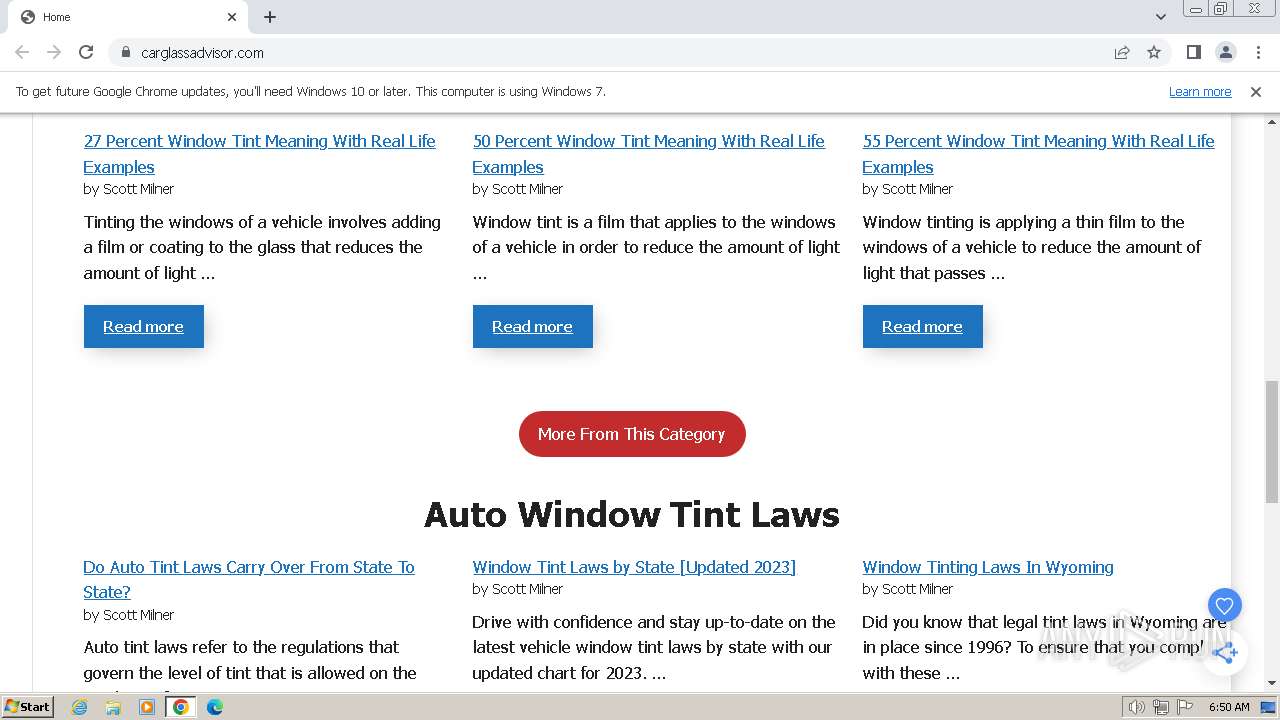Go back using the browser back arrow
The height and width of the screenshot is (720, 1280).
click(x=22, y=52)
